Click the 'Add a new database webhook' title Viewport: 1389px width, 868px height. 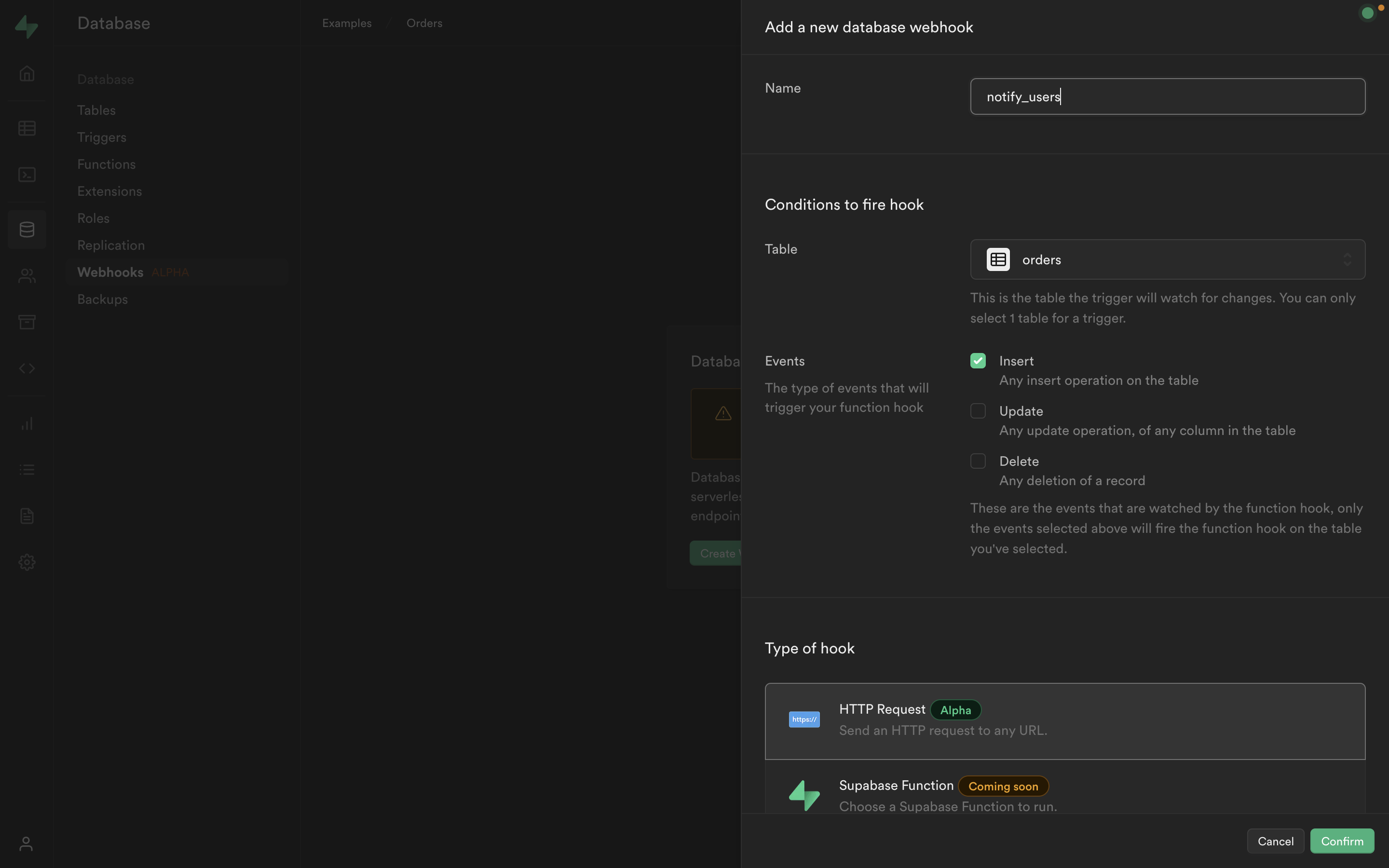(869, 27)
